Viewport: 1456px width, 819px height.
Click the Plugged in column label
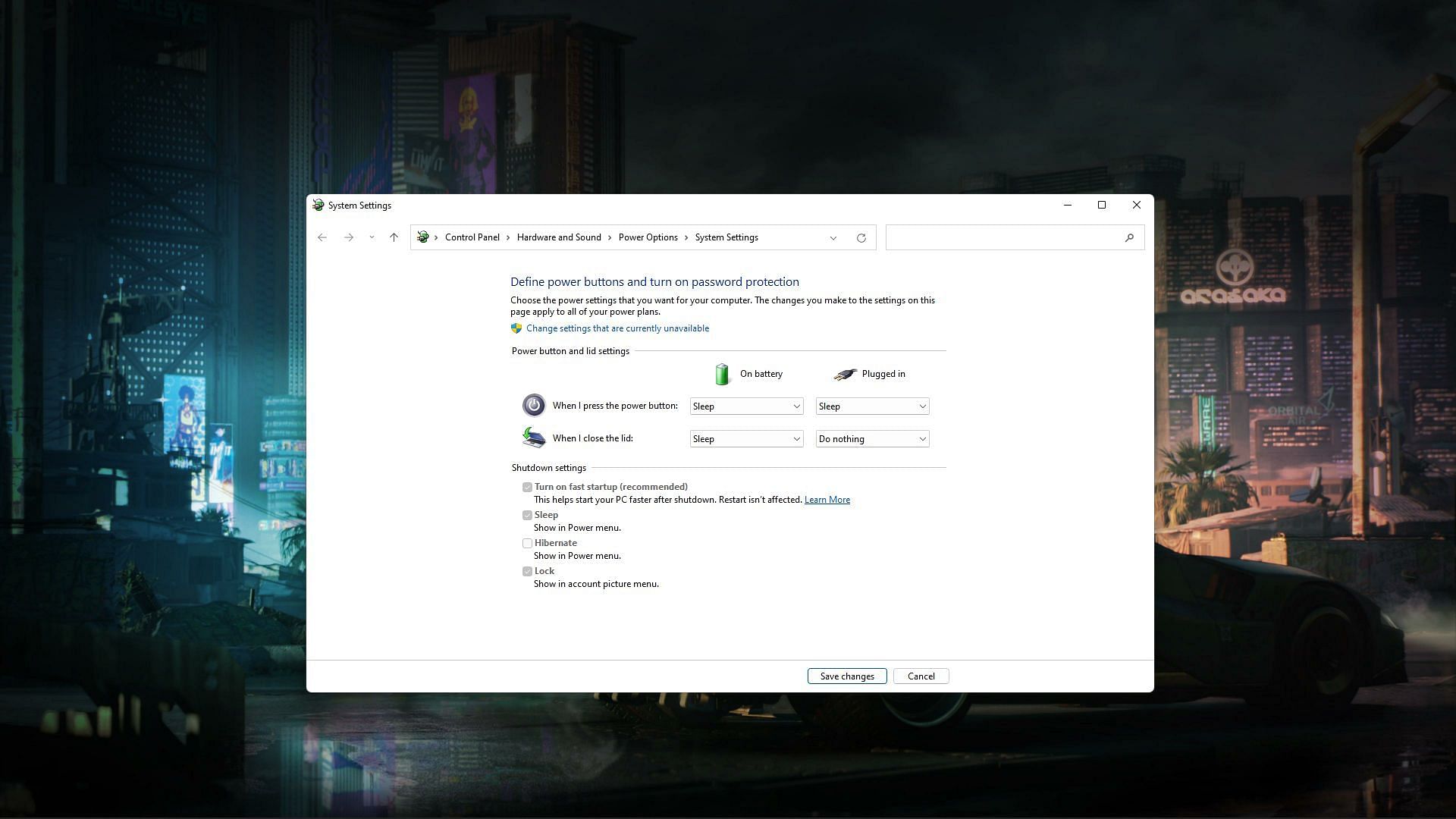pyautogui.click(x=883, y=374)
